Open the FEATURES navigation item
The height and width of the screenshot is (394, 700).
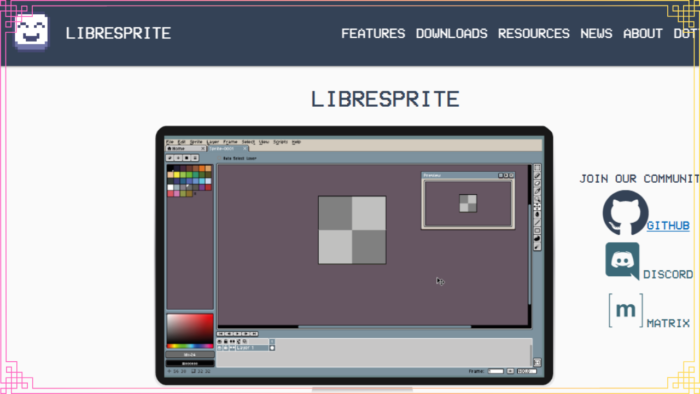373,33
